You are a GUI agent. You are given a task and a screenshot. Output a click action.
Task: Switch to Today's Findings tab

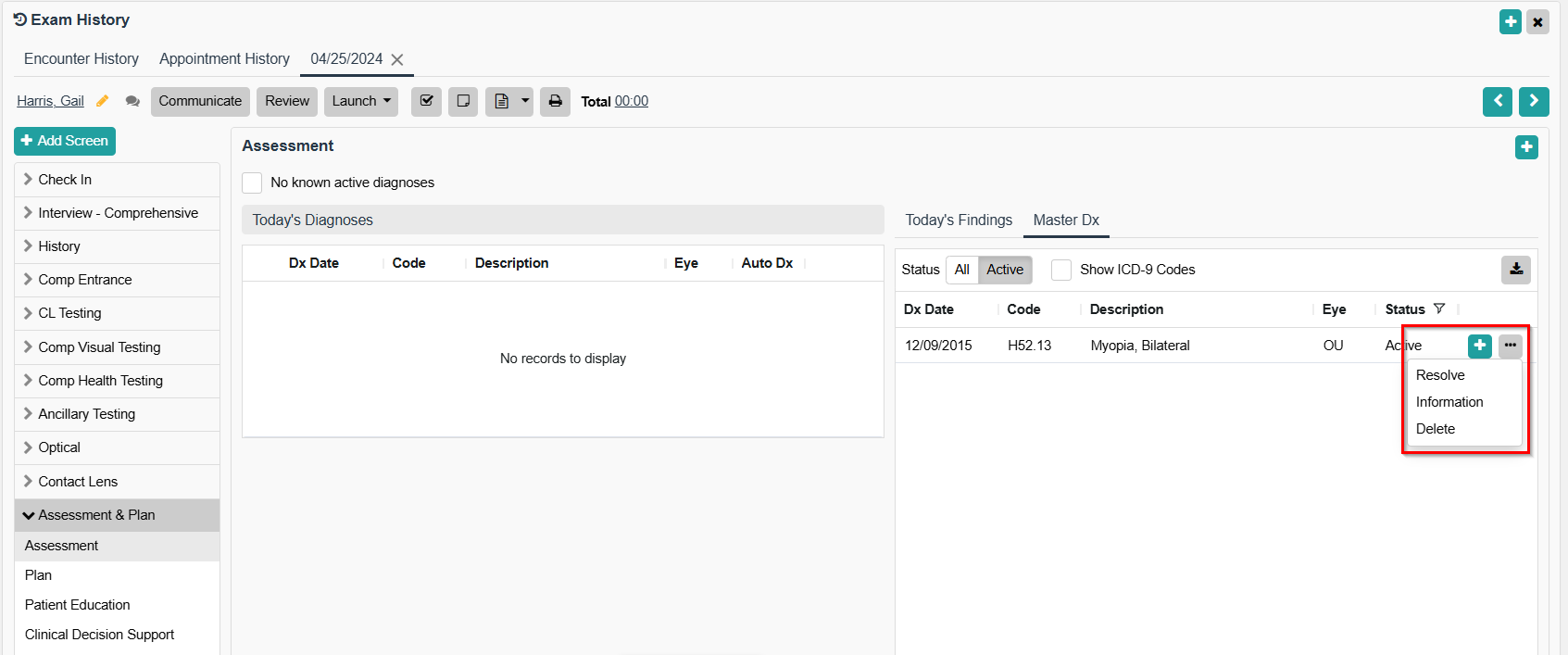point(959,220)
